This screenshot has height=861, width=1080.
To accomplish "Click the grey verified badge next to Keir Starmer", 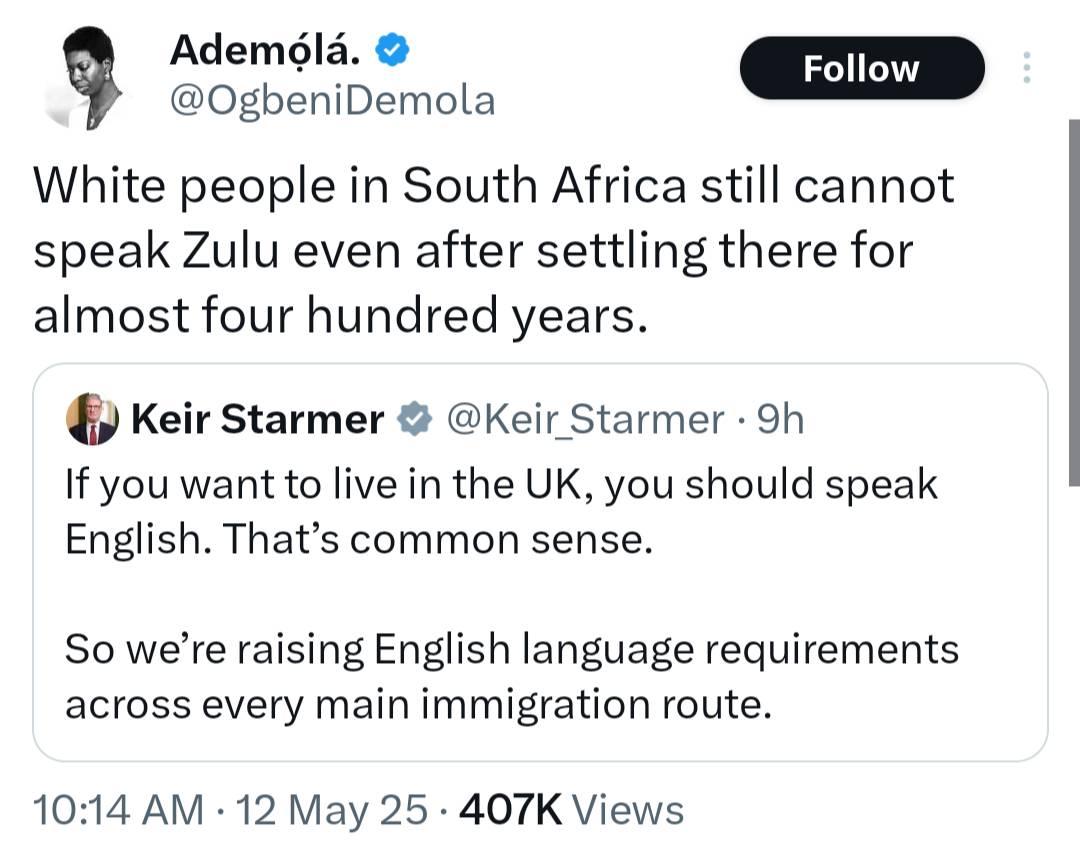I will point(415,418).
